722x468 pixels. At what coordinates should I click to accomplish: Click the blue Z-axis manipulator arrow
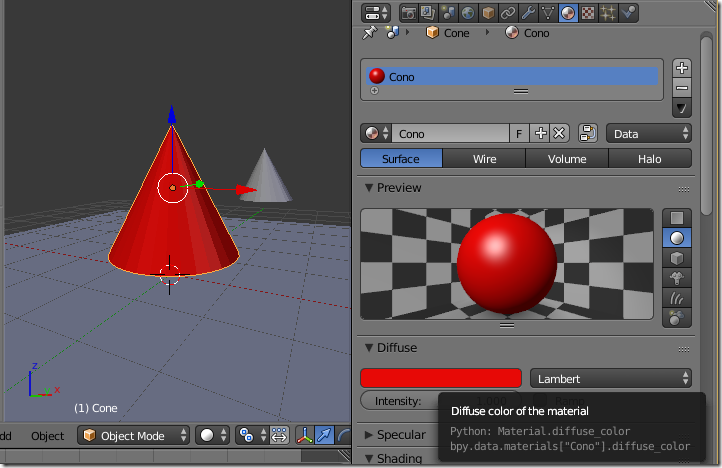[172, 114]
